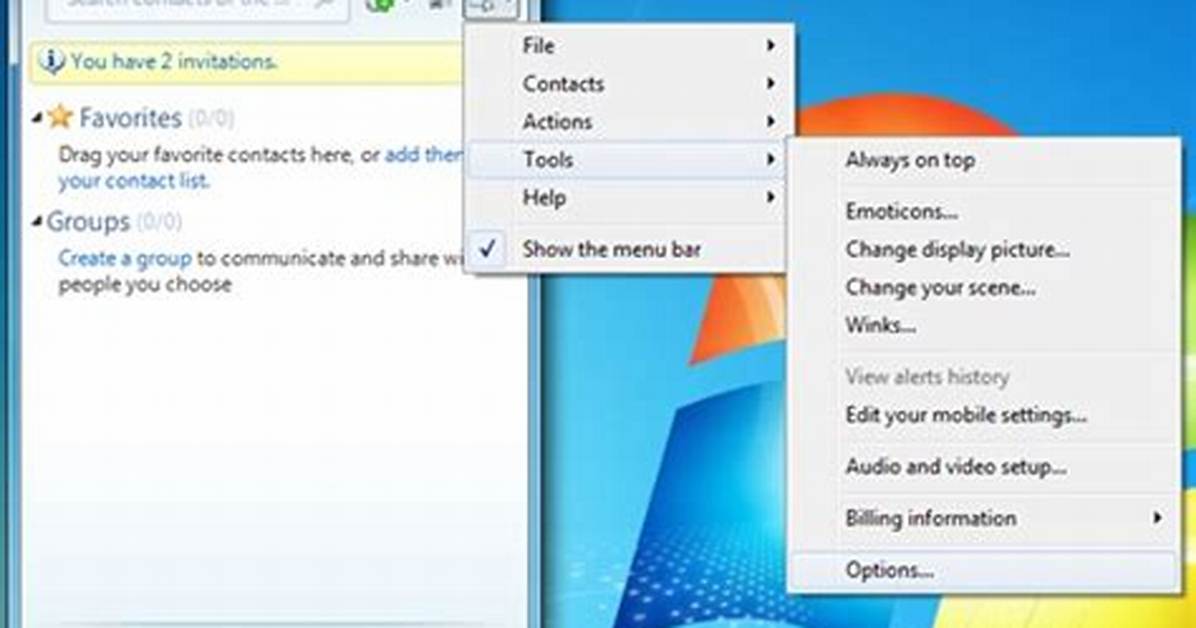Click the 'Create a group' link
The image size is (1196, 628).
tap(125, 259)
